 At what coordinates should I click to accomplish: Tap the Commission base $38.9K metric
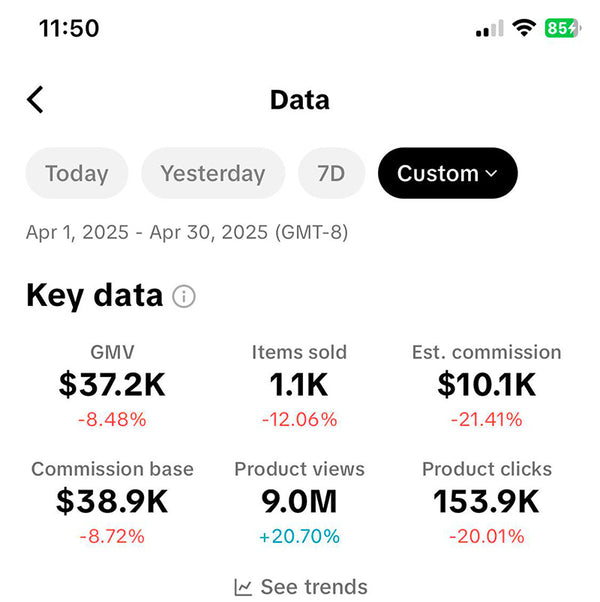click(112, 501)
